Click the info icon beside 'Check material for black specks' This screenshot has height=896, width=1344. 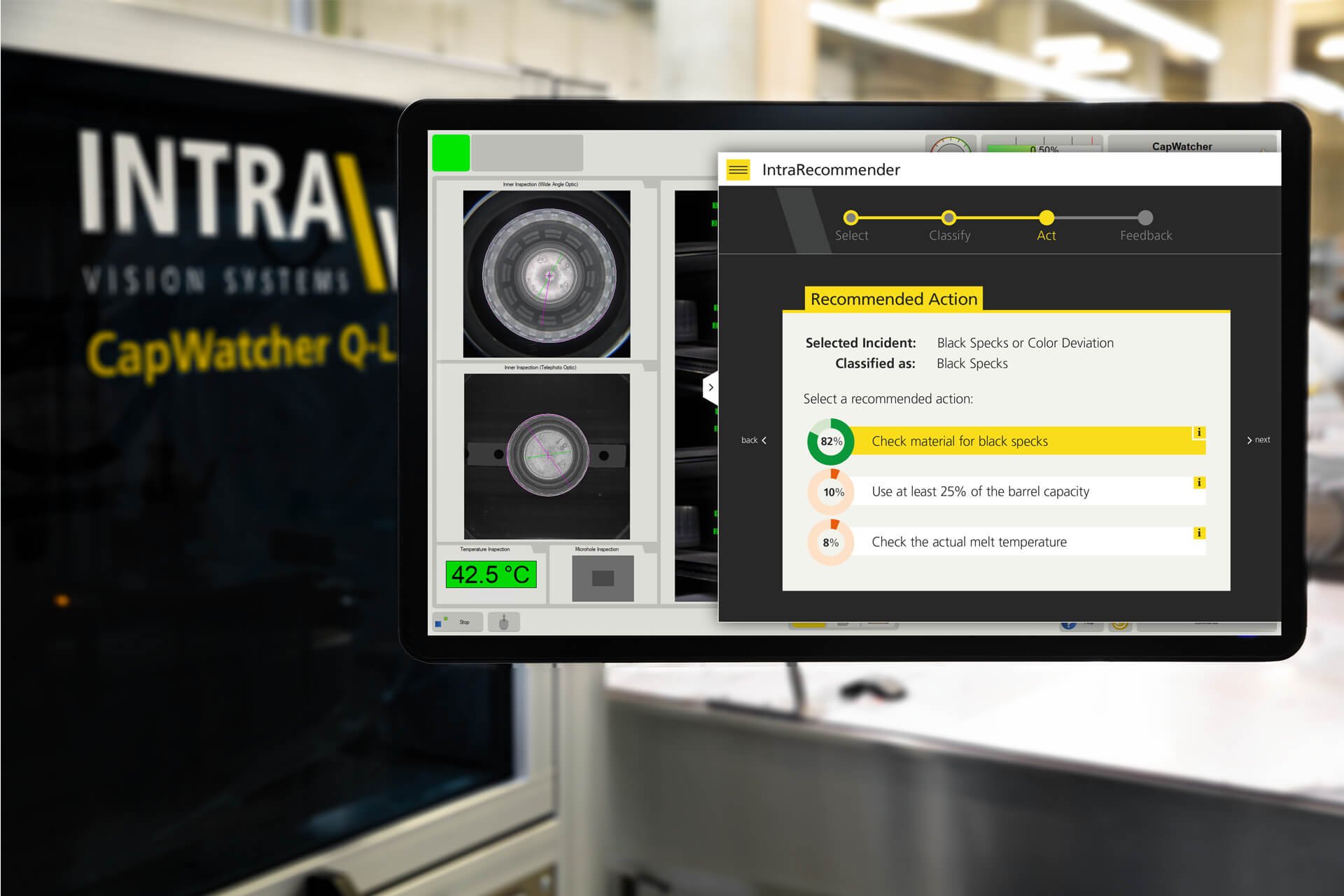tap(1198, 433)
